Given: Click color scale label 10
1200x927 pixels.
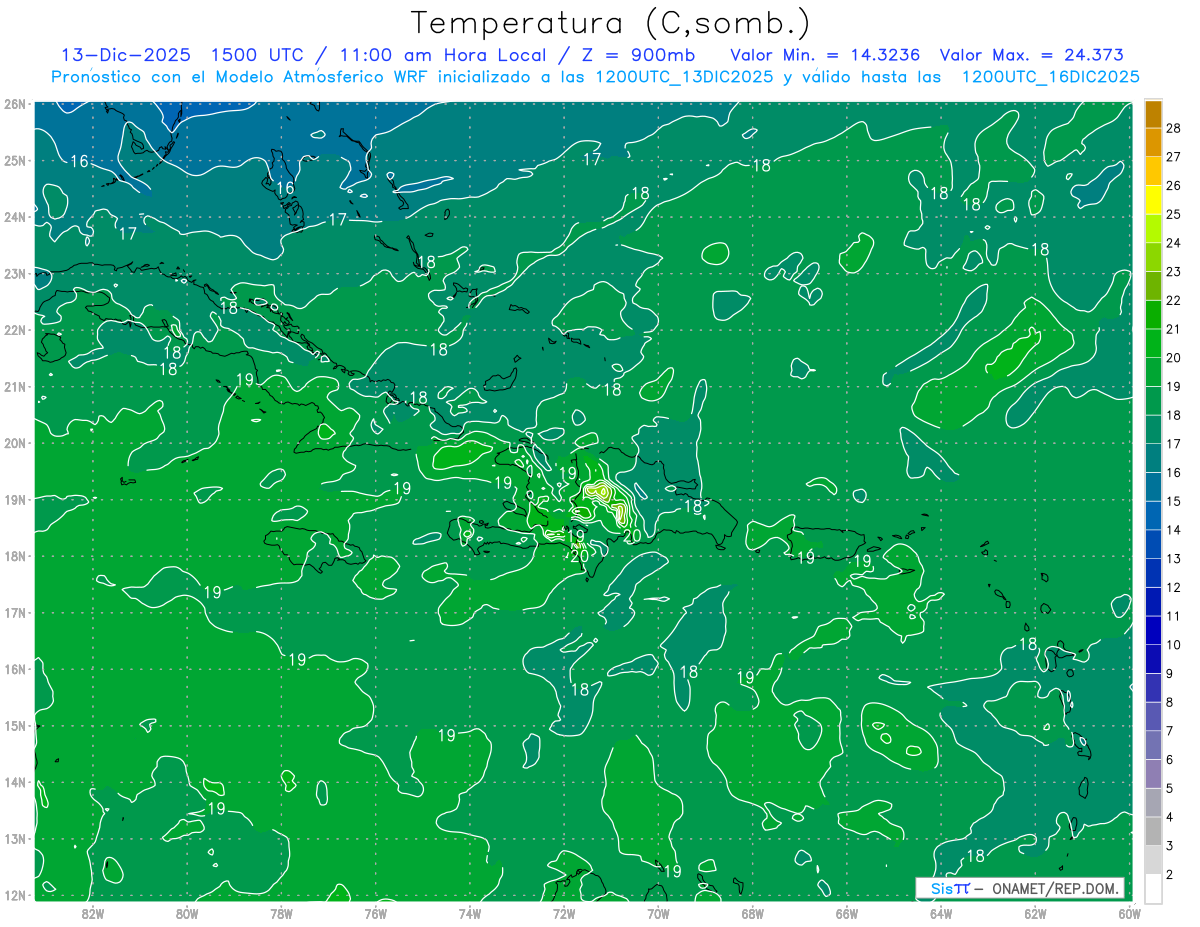Looking at the screenshot, I should tap(1173, 645).
